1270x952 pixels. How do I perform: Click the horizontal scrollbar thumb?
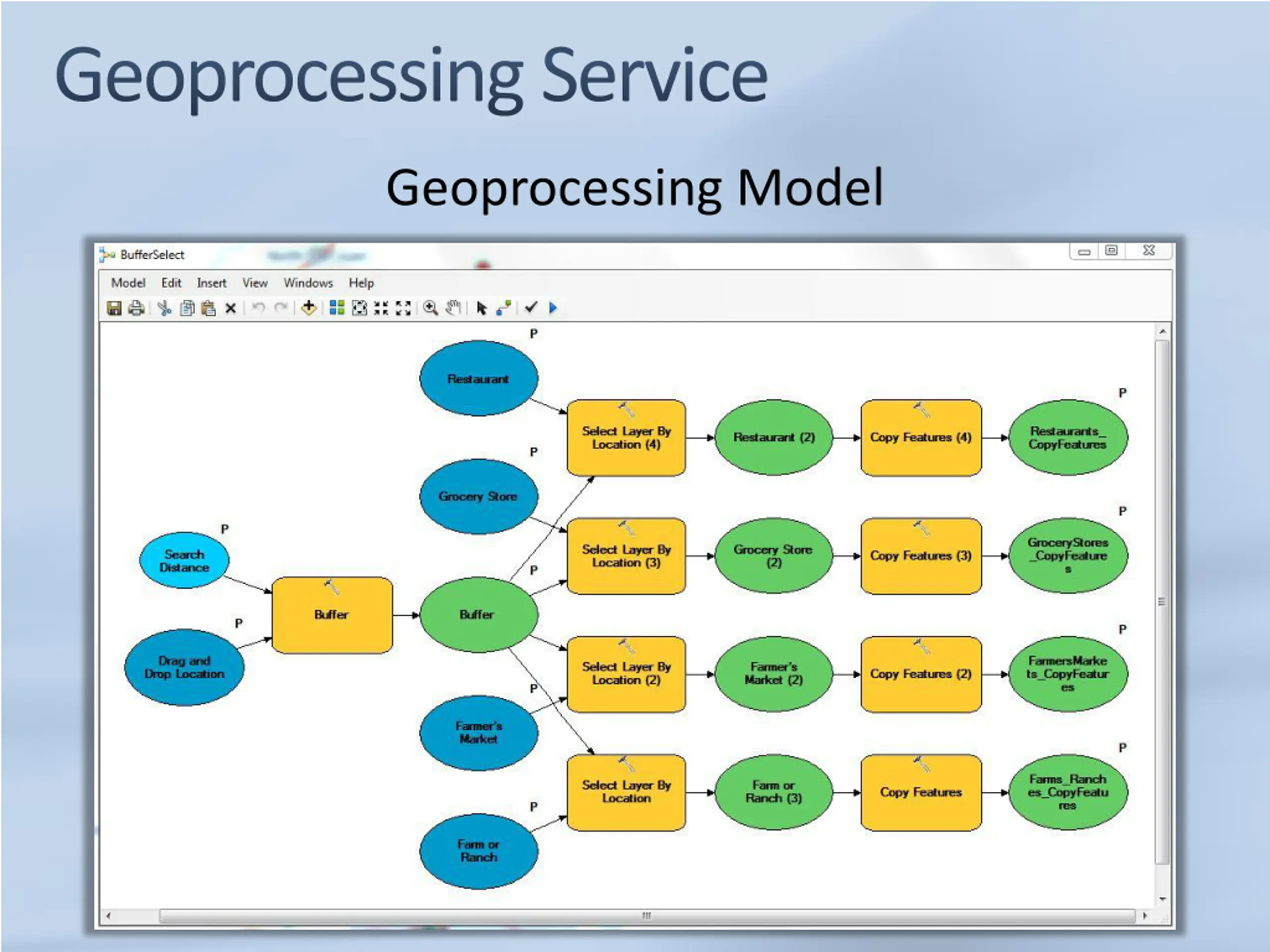coord(647,916)
